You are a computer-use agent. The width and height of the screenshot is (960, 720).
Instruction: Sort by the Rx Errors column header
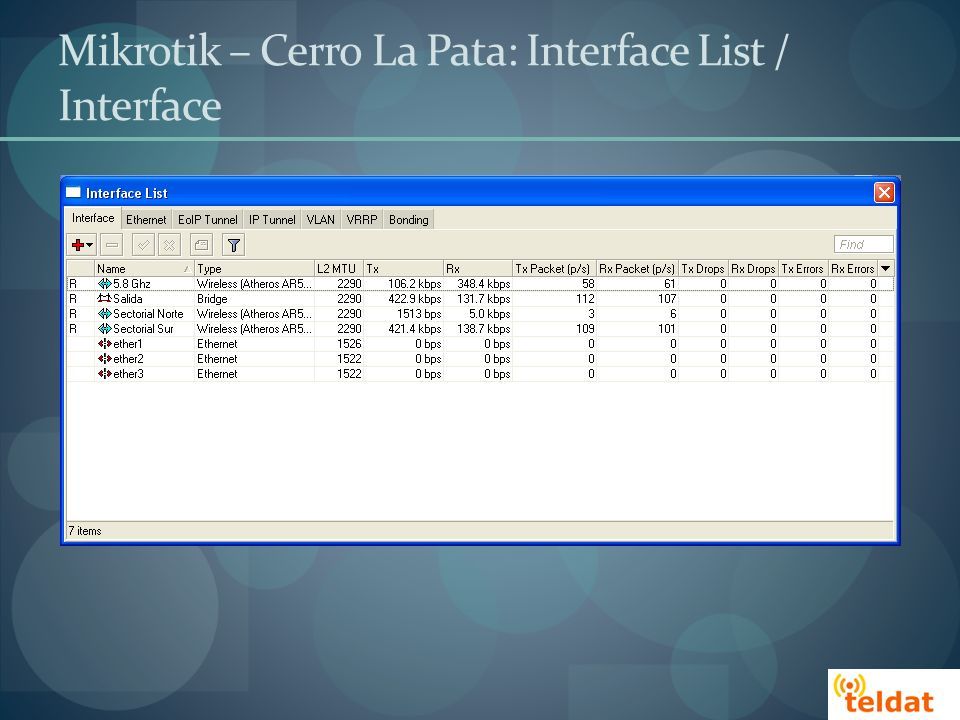click(x=853, y=268)
